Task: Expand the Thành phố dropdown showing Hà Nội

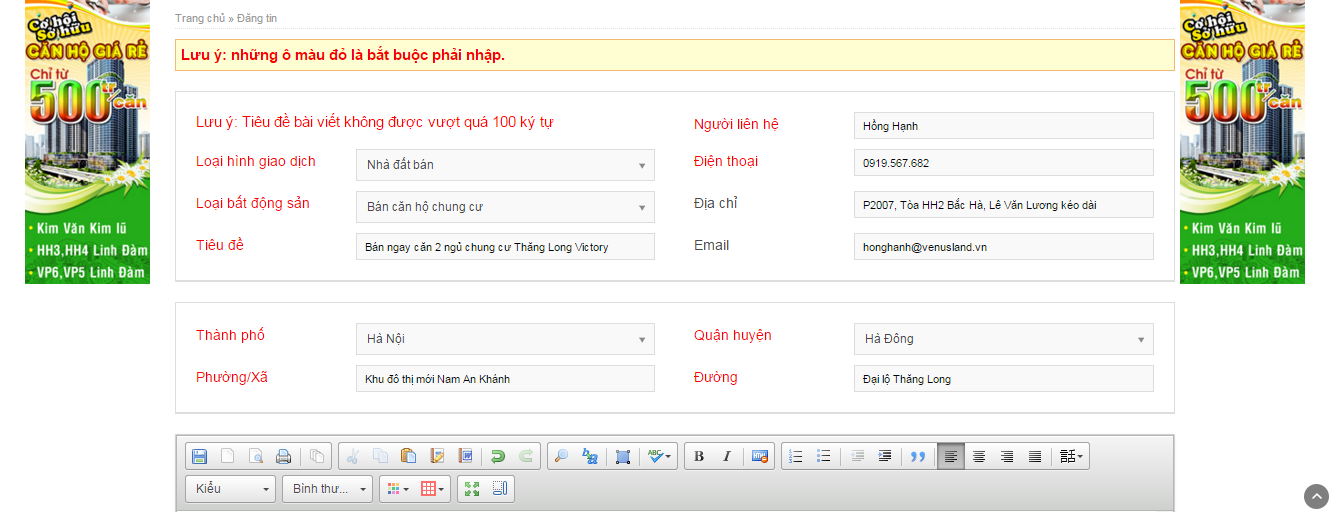Action: [505, 339]
